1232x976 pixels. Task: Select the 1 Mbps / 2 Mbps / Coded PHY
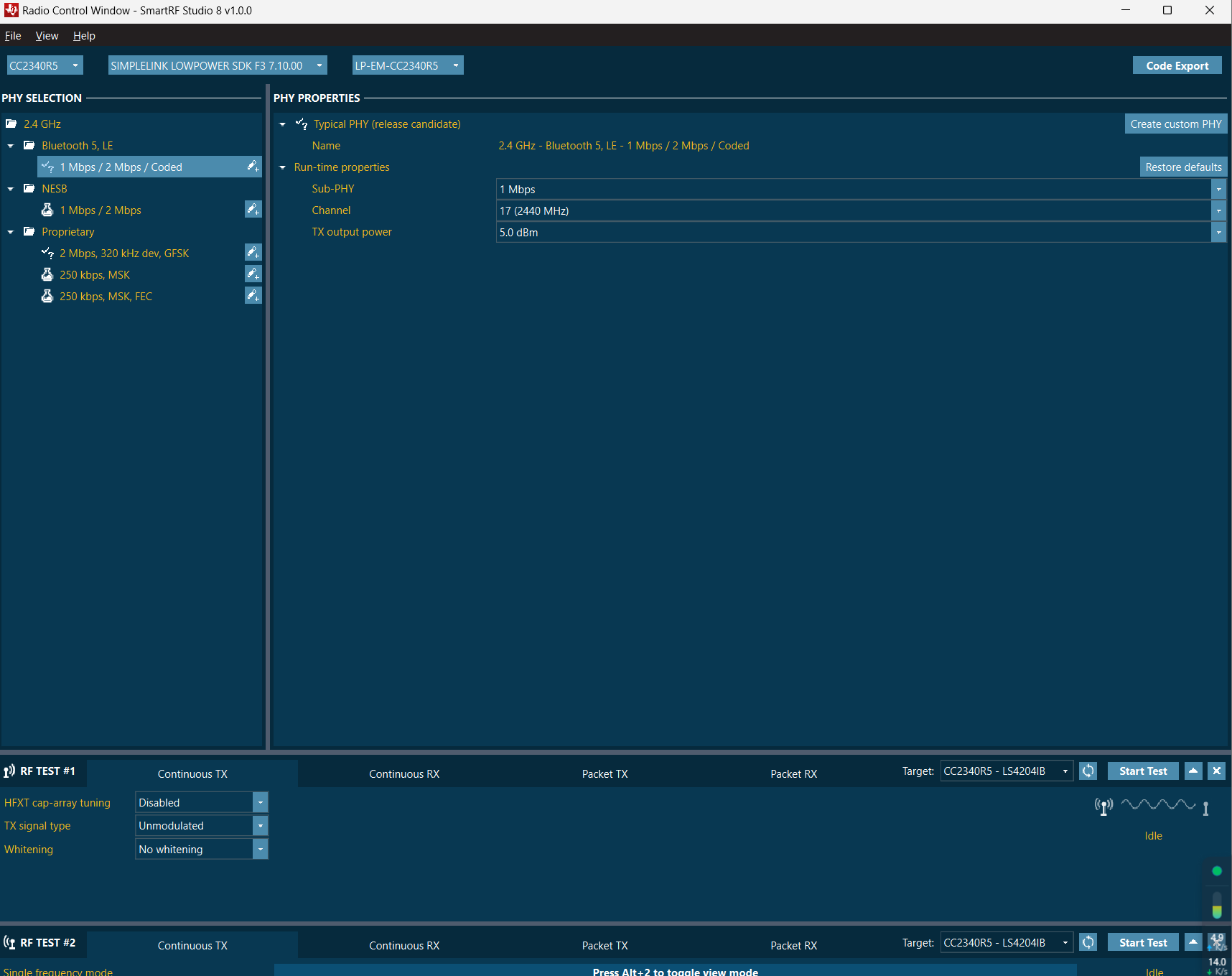(x=149, y=167)
